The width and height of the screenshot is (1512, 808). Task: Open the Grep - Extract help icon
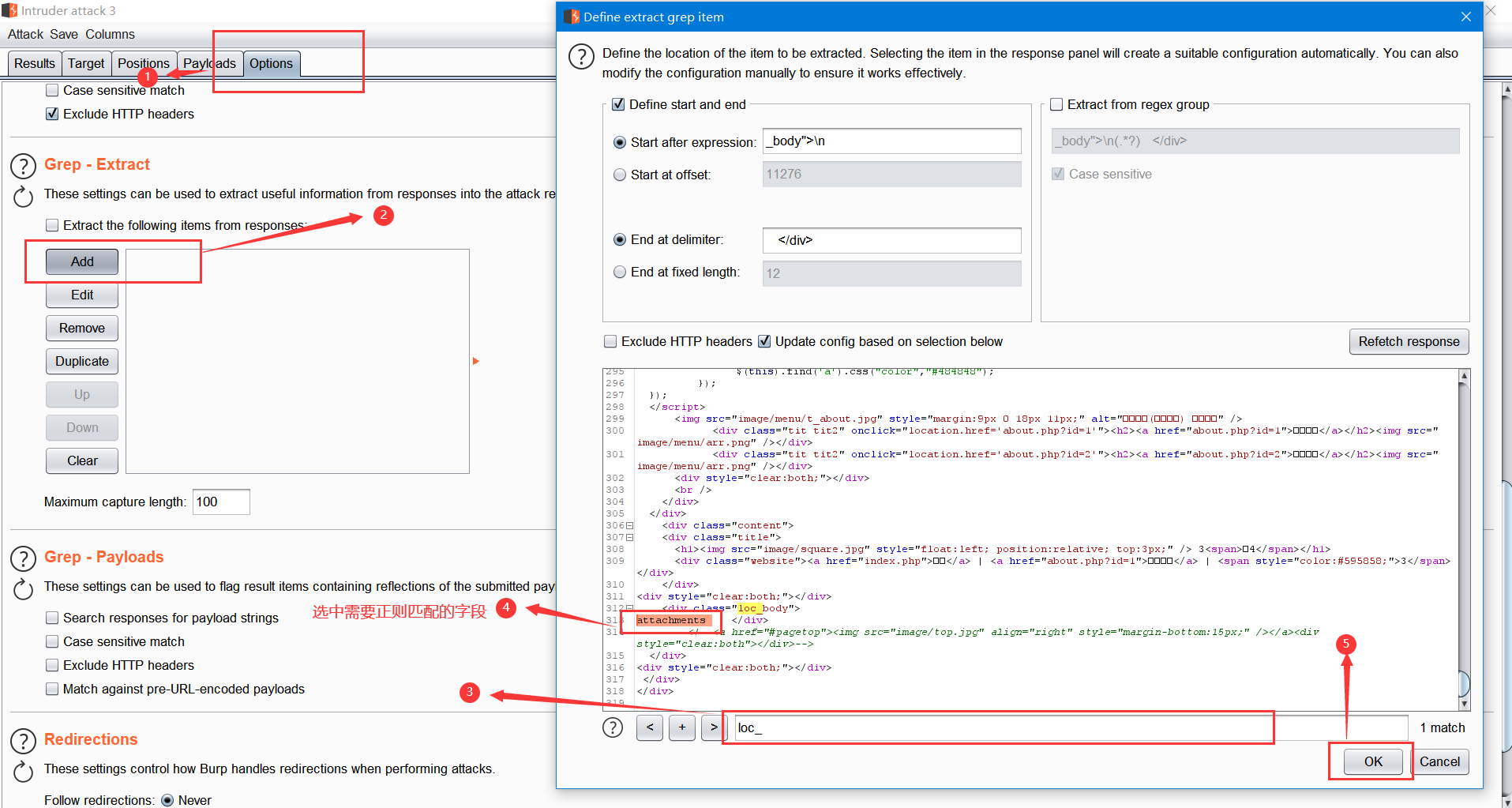[24, 166]
